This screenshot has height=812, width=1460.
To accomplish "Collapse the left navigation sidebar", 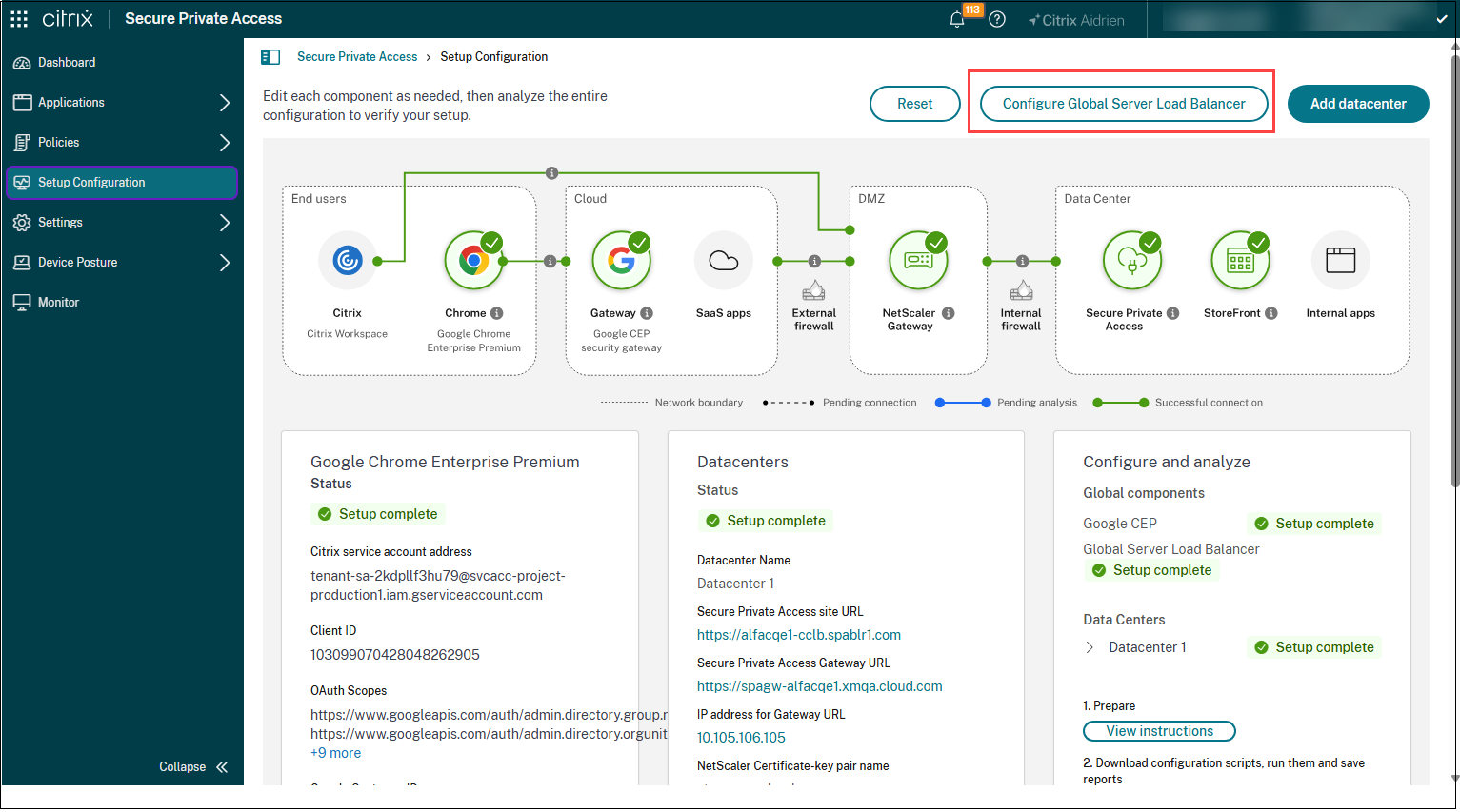I will [x=193, y=767].
